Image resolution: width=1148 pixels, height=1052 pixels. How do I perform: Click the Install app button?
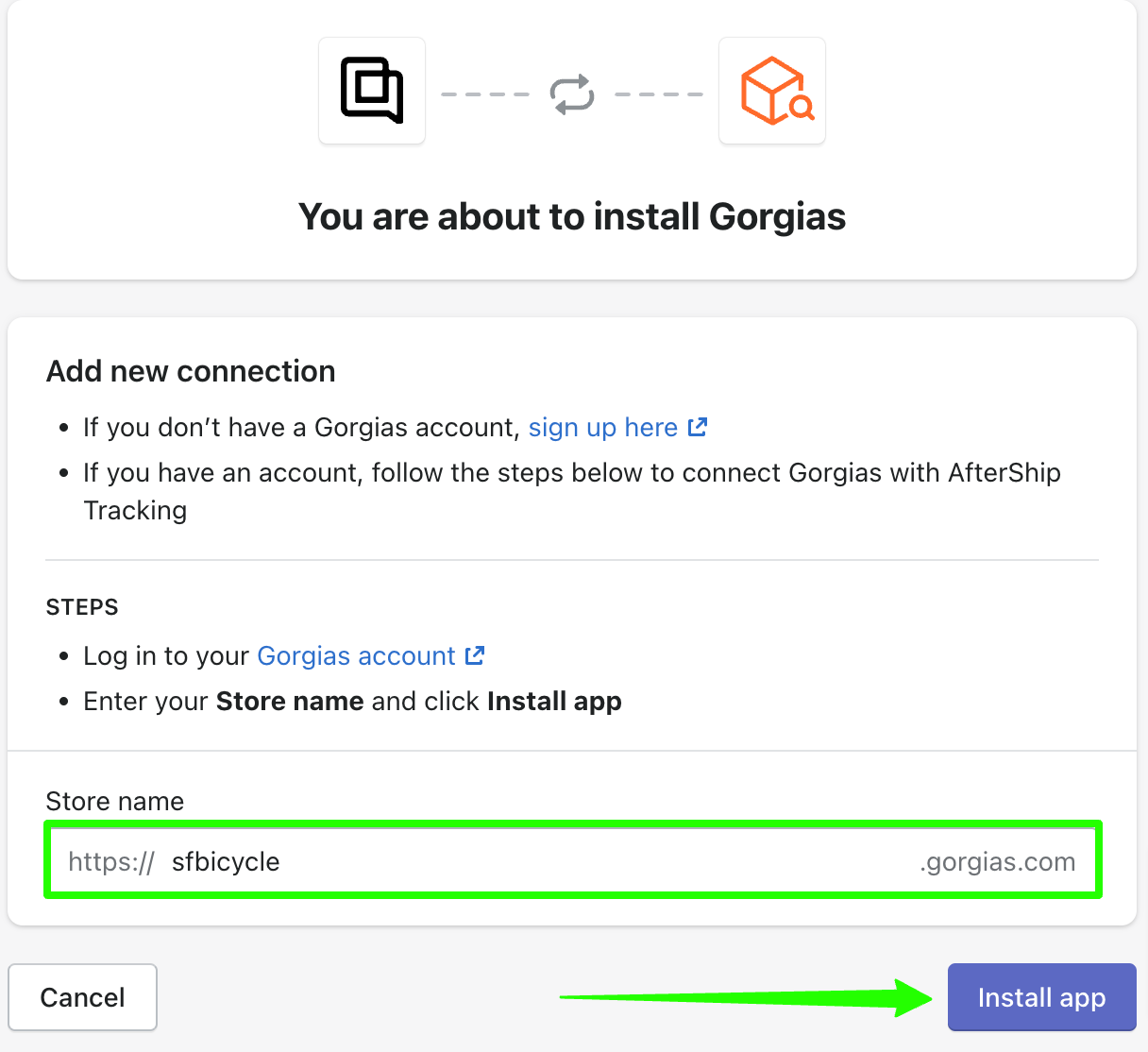tap(1042, 997)
